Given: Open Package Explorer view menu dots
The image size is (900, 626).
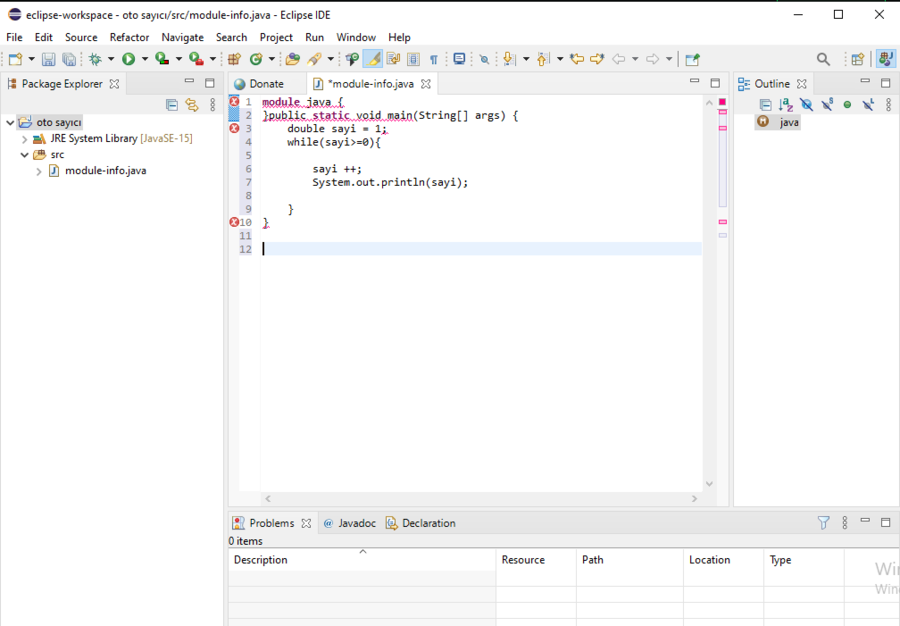Looking at the screenshot, I should 212,104.
